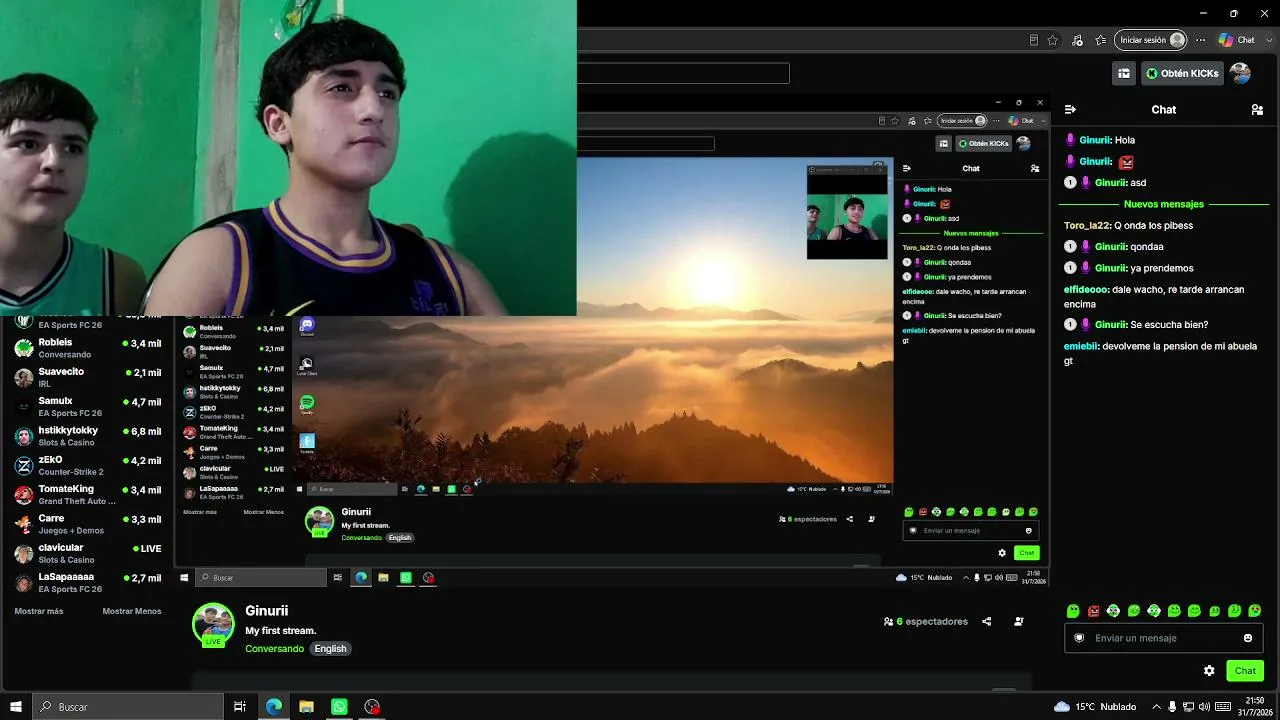Screen dimensions: 1280x720
Task: Select the chat message "ya prendemos"
Action: 1162,268
